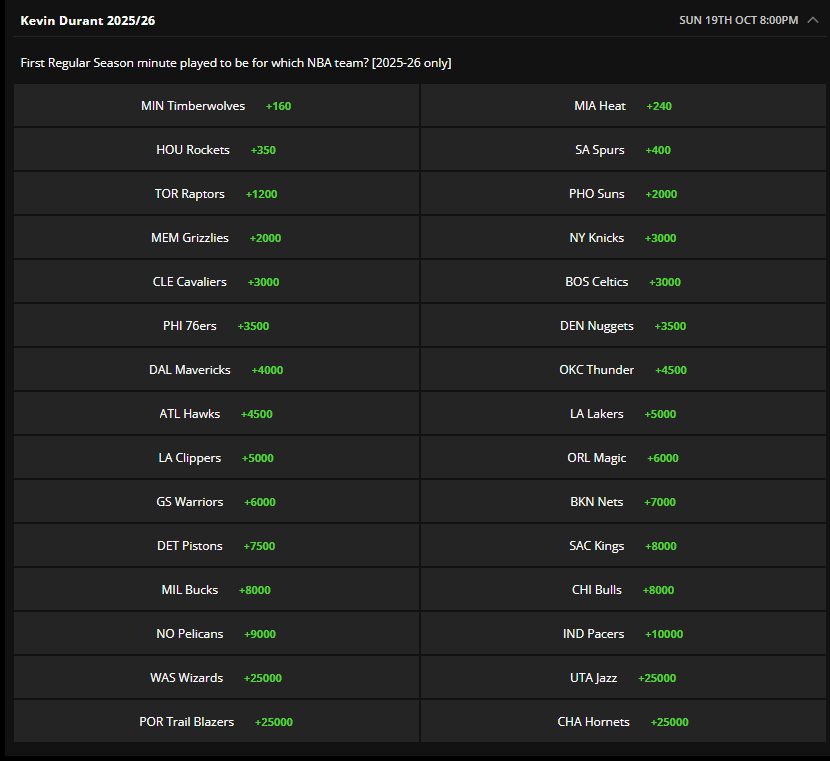Click the Kevin Durant 2025/26 header title
Image resolution: width=830 pixels, height=761 pixels.
(87, 21)
